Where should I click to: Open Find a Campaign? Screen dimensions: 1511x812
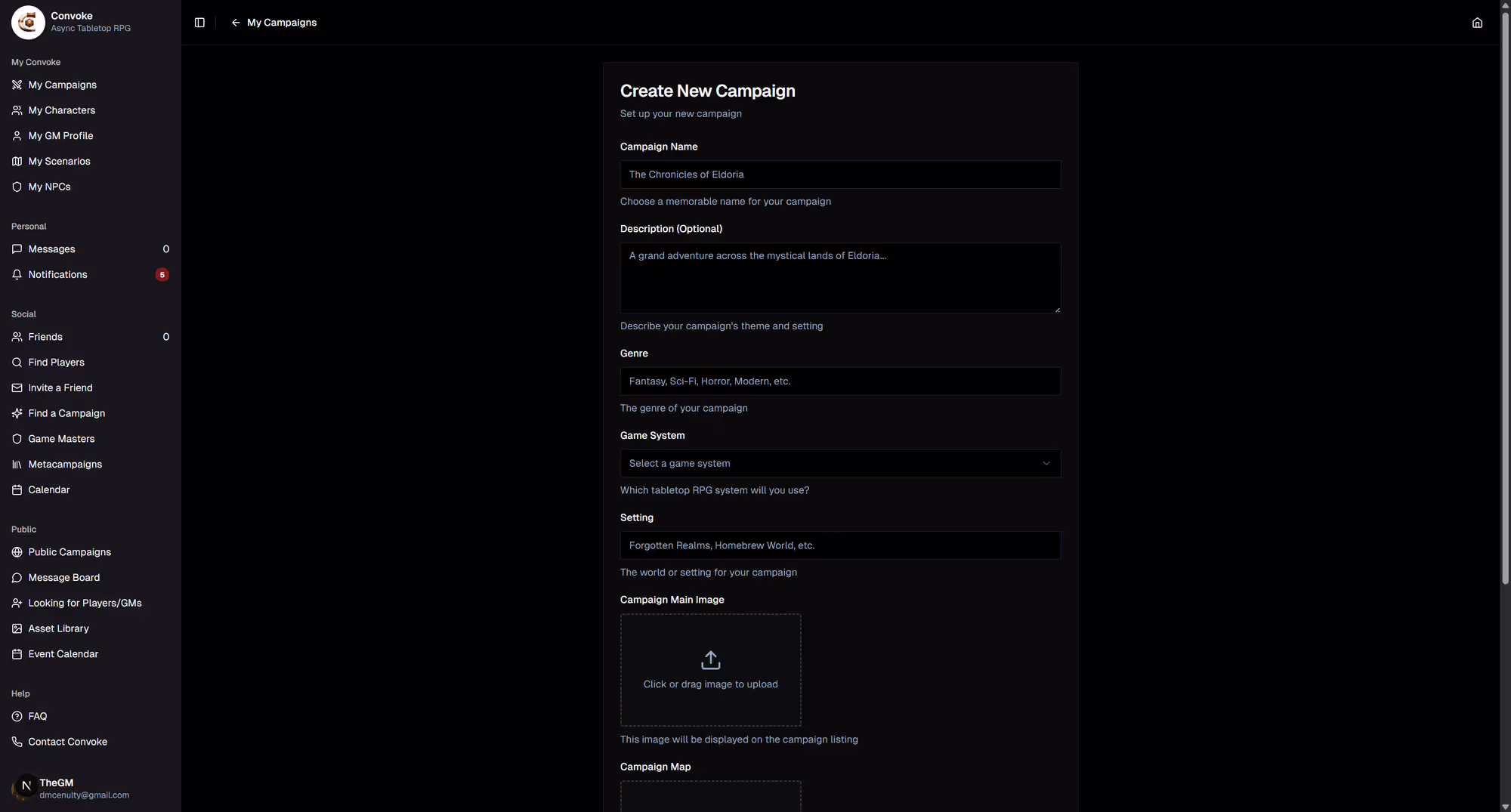point(90,413)
